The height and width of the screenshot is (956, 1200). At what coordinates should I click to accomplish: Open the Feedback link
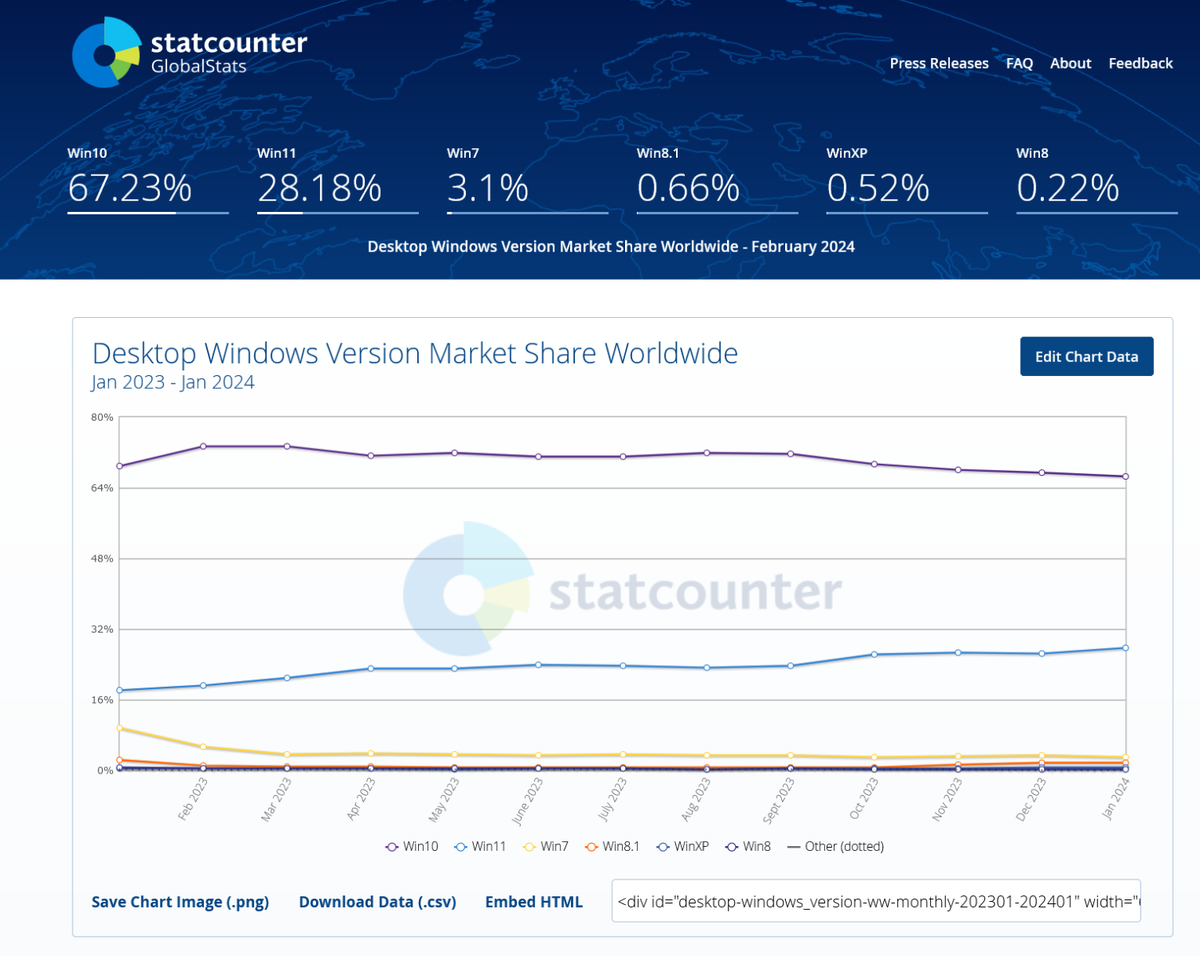[1140, 63]
